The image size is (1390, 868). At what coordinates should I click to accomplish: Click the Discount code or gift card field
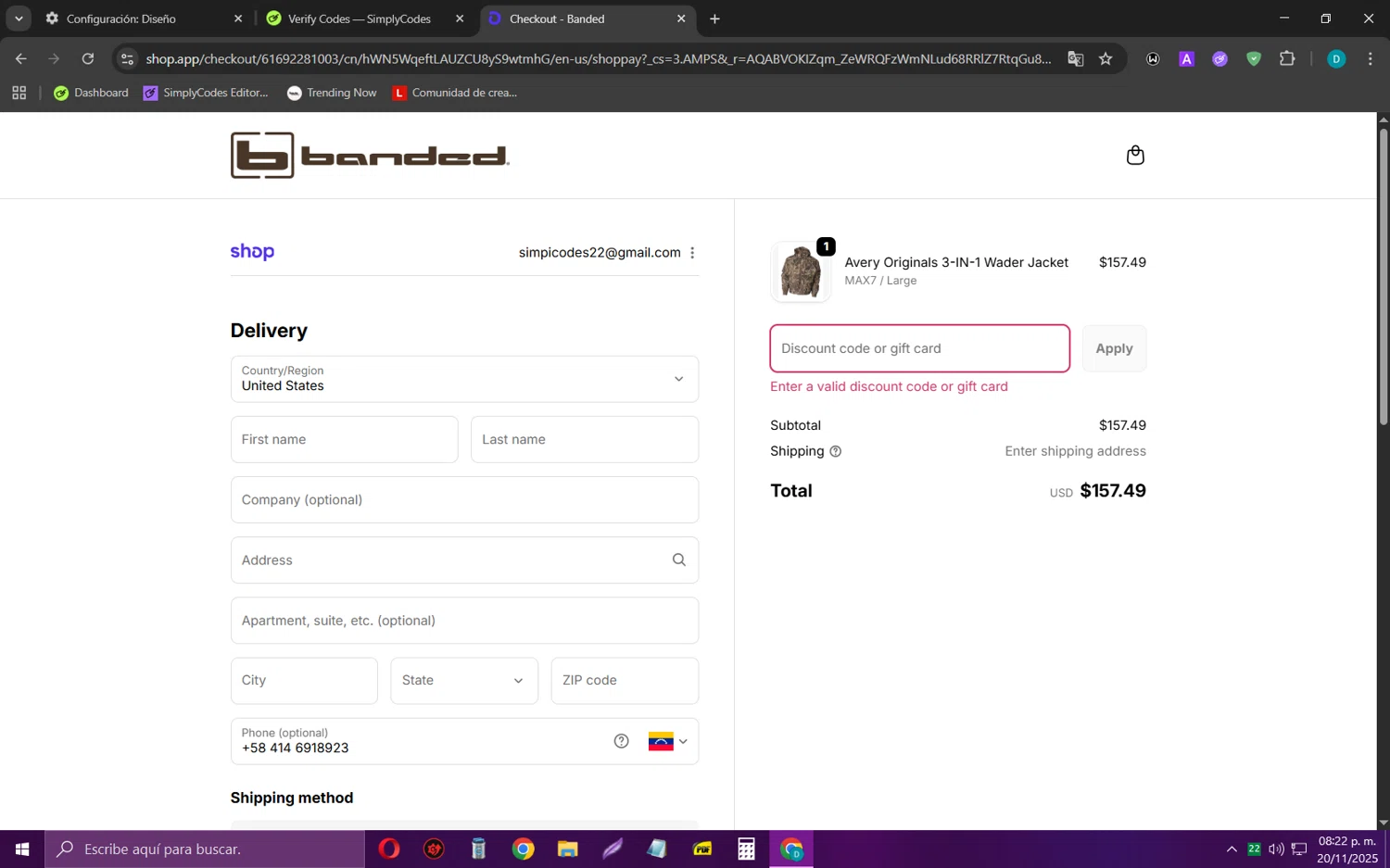(919, 348)
